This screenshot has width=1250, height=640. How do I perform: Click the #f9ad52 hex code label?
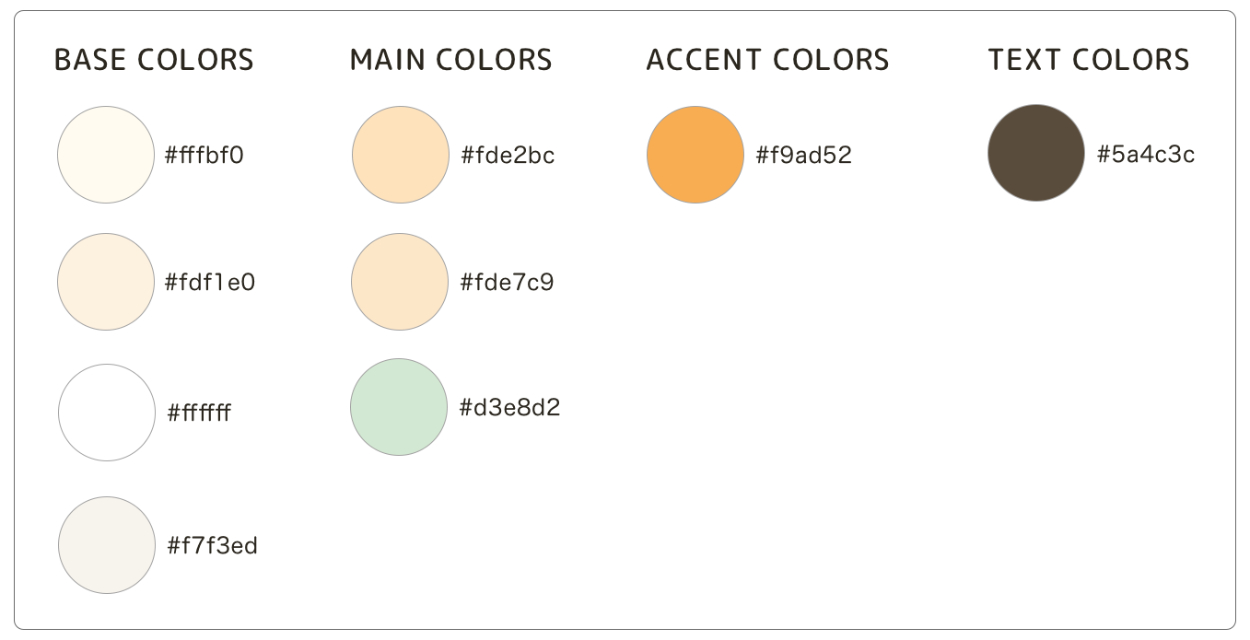[x=804, y=156]
